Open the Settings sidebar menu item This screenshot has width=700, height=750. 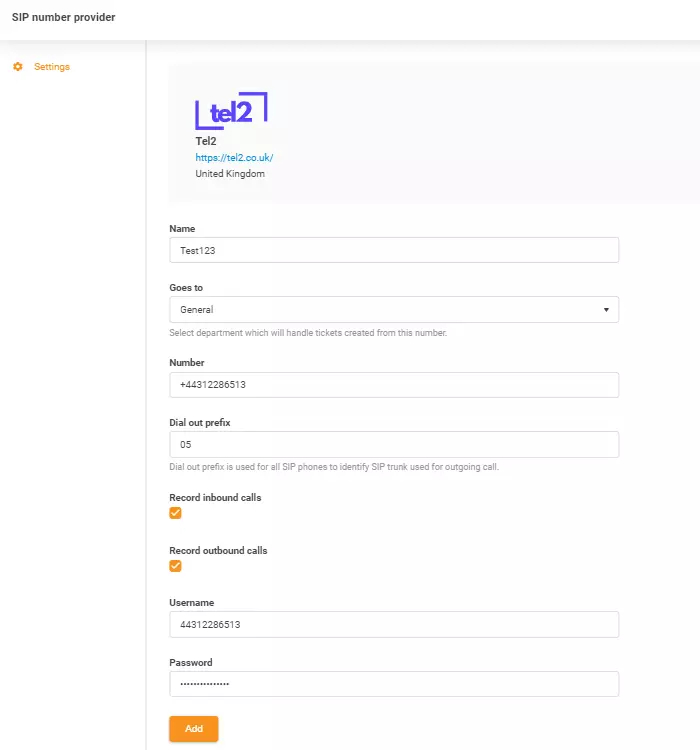52,67
